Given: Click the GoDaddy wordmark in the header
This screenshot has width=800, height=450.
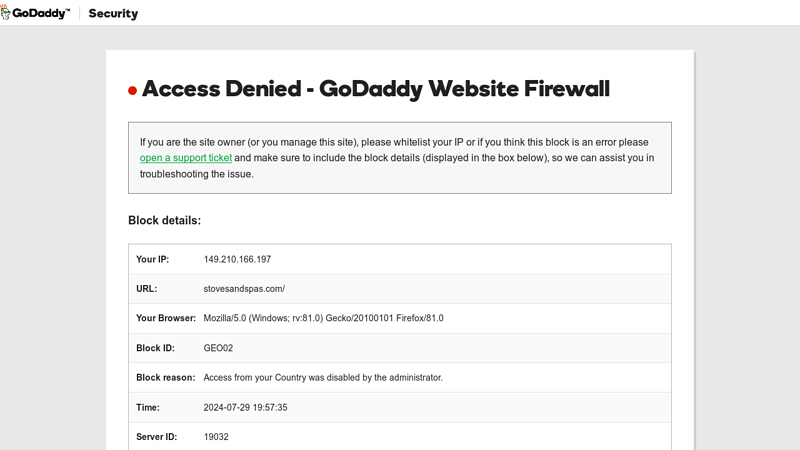Looking at the screenshot, I should [x=41, y=13].
